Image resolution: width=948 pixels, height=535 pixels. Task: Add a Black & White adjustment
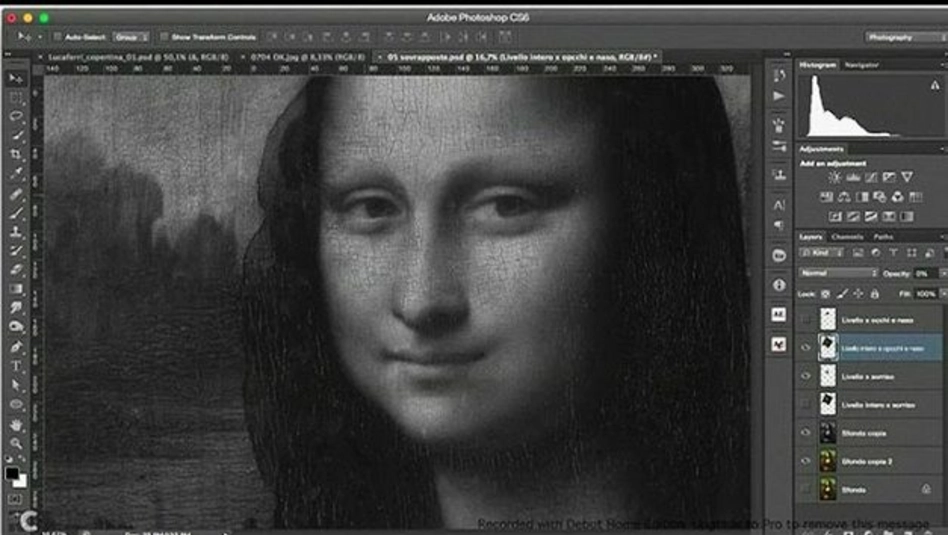[862, 196]
